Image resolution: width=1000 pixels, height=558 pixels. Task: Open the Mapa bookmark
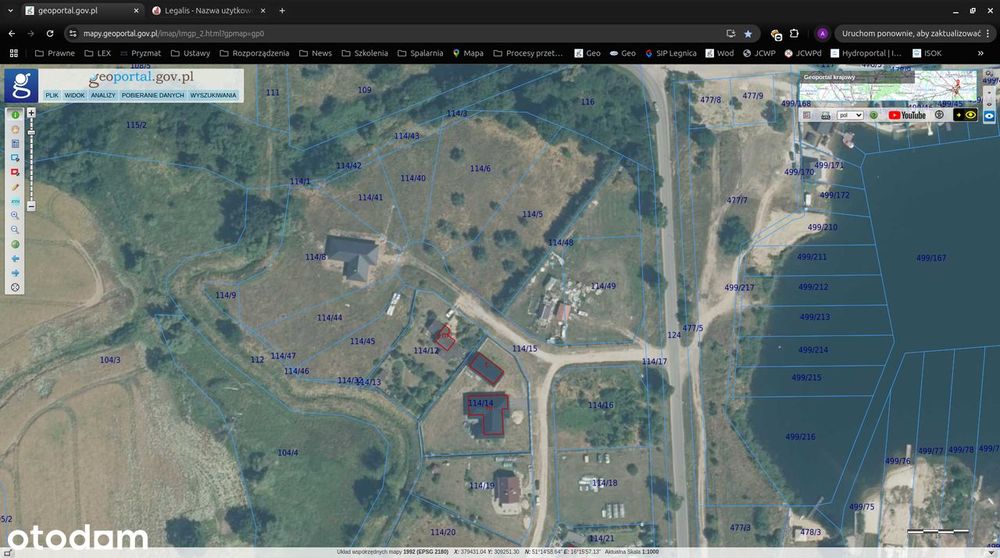(x=468, y=53)
